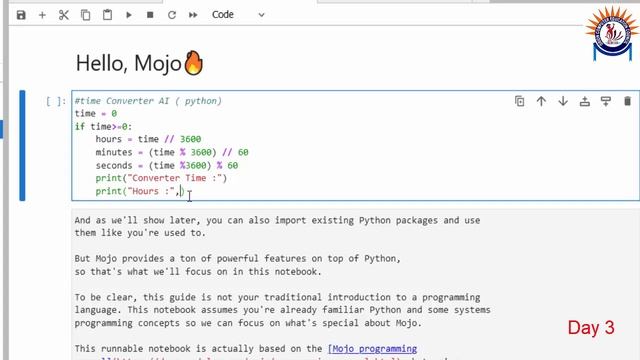640x360 pixels.
Task: Save the notebook with the floppy disk icon
Action: (x=21, y=15)
